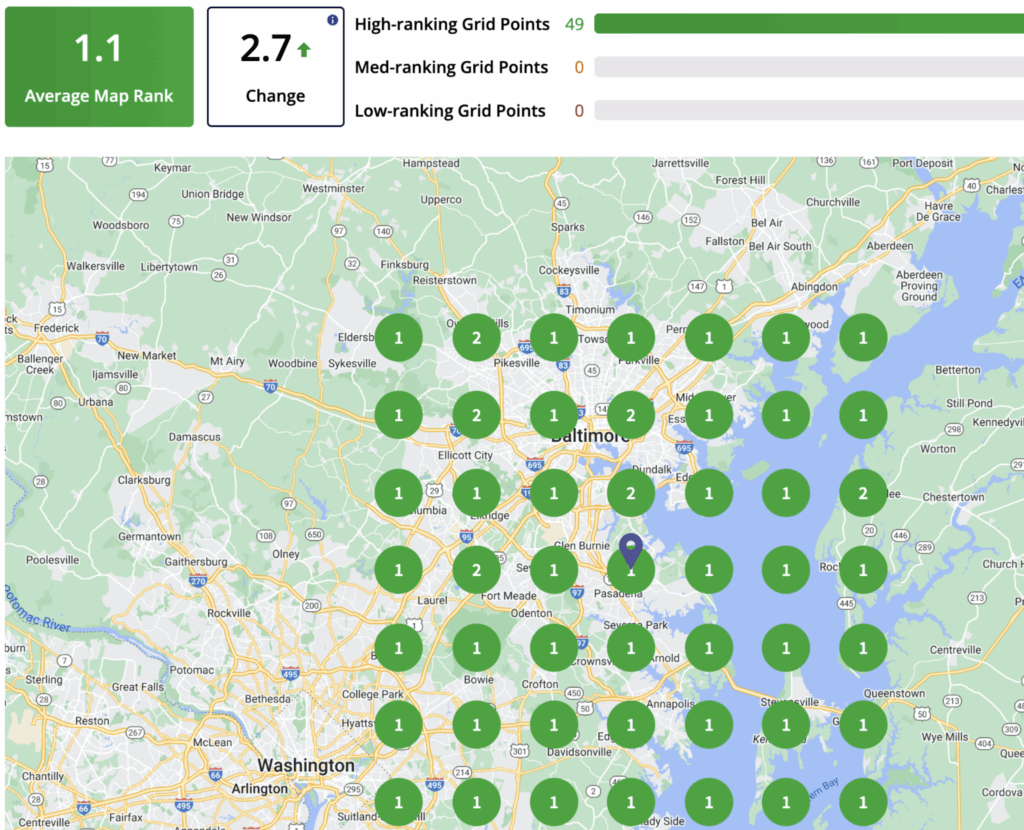
Task: Select the High-ranking Grid Points label
Action: tap(452, 24)
